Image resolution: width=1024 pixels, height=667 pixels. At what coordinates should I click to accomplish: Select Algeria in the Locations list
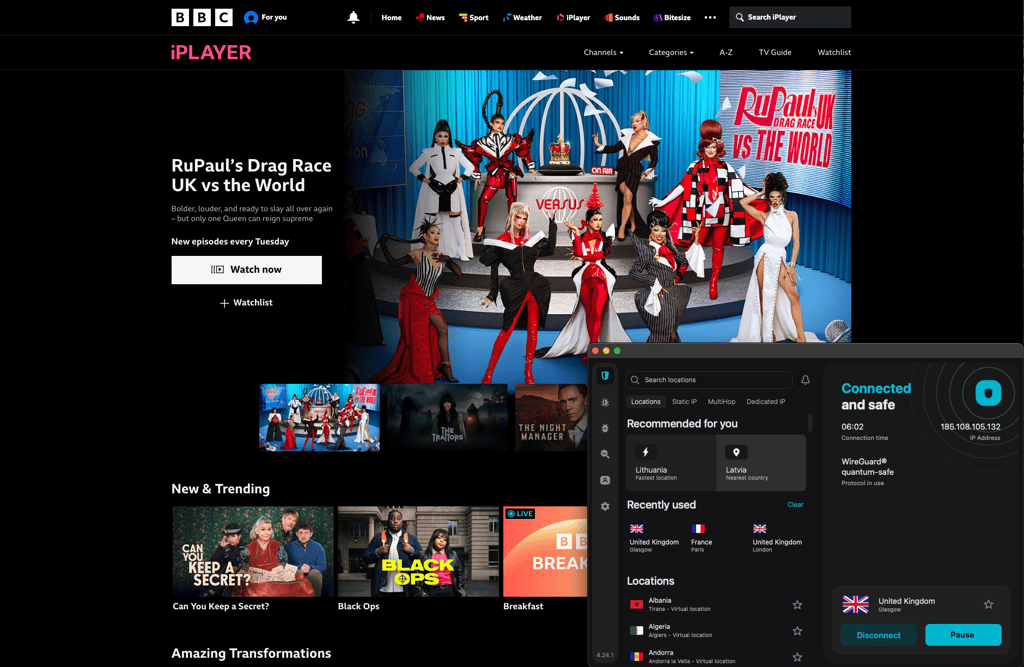click(x=715, y=631)
